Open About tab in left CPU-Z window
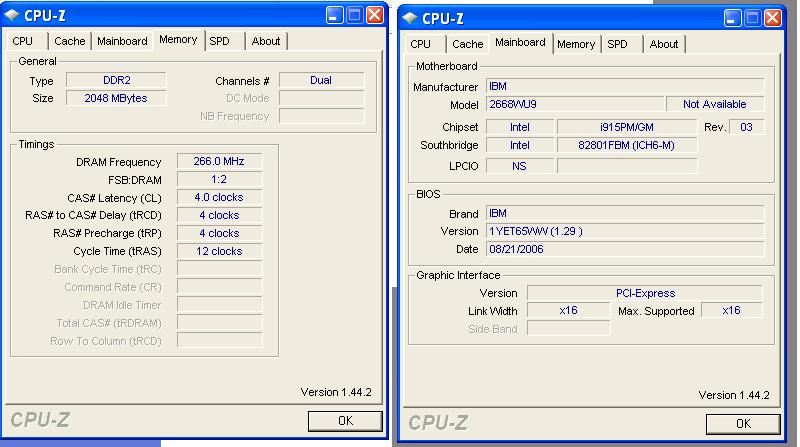This screenshot has height=447, width=800. click(266, 41)
